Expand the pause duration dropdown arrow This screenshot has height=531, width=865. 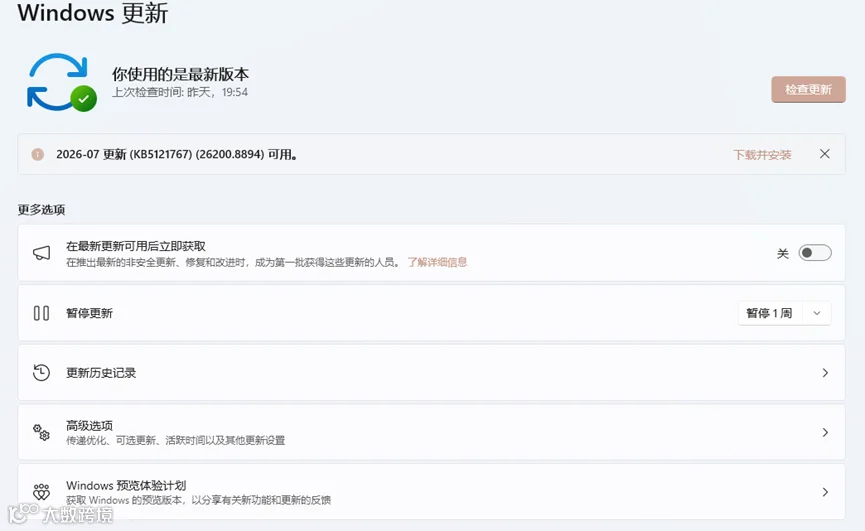pyautogui.click(x=816, y=313)
